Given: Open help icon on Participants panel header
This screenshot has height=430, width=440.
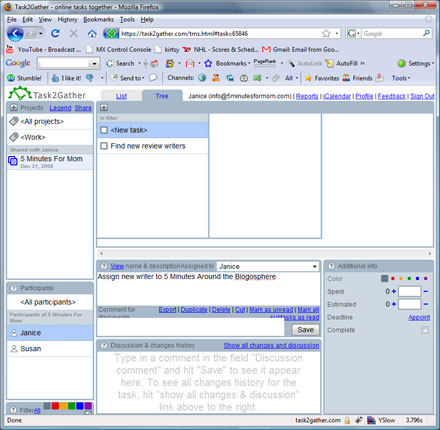Looking at the screenshot, I should click(14, 288).
